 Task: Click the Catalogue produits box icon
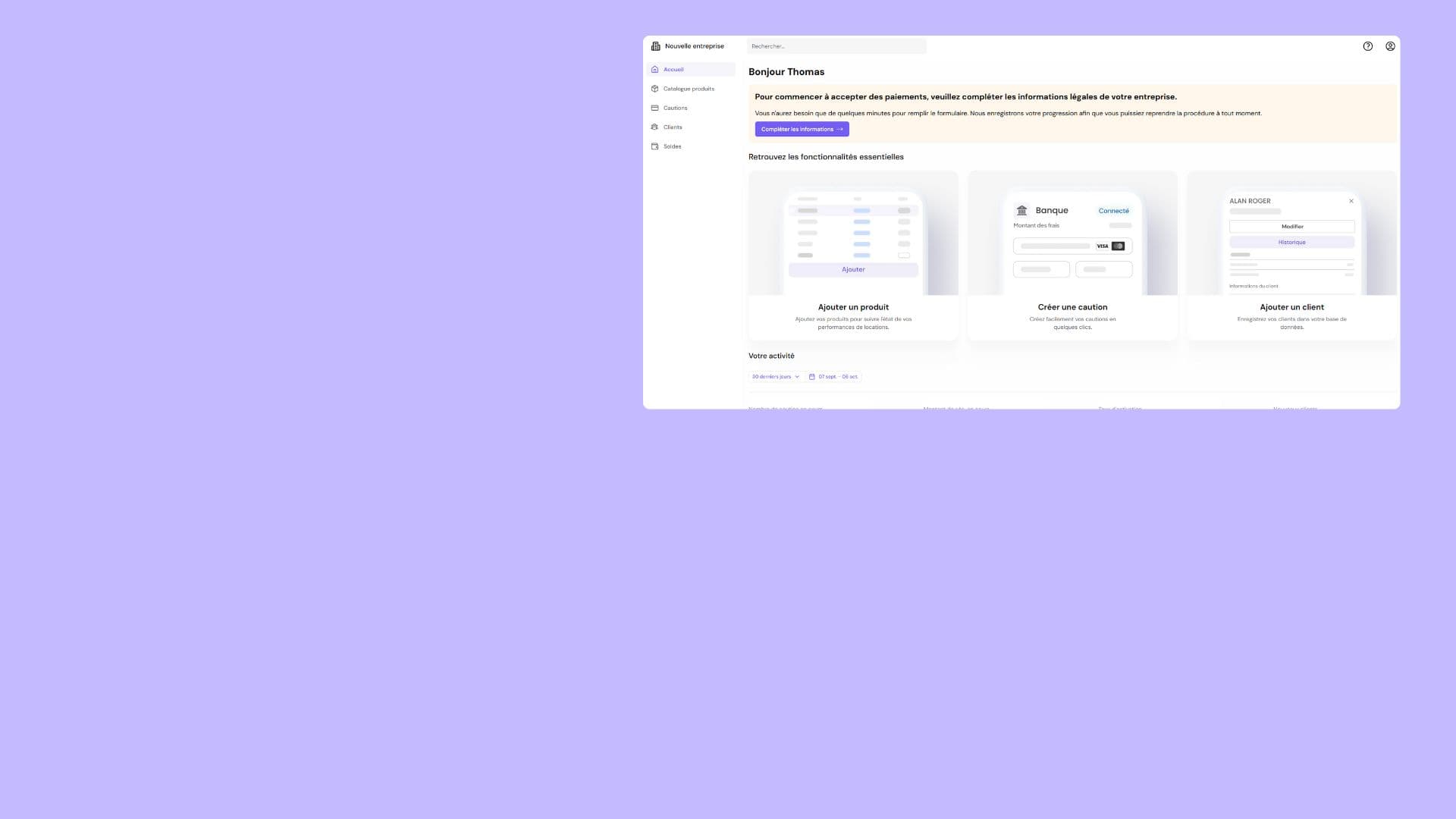pyautogui.click(x=654, y=89)
